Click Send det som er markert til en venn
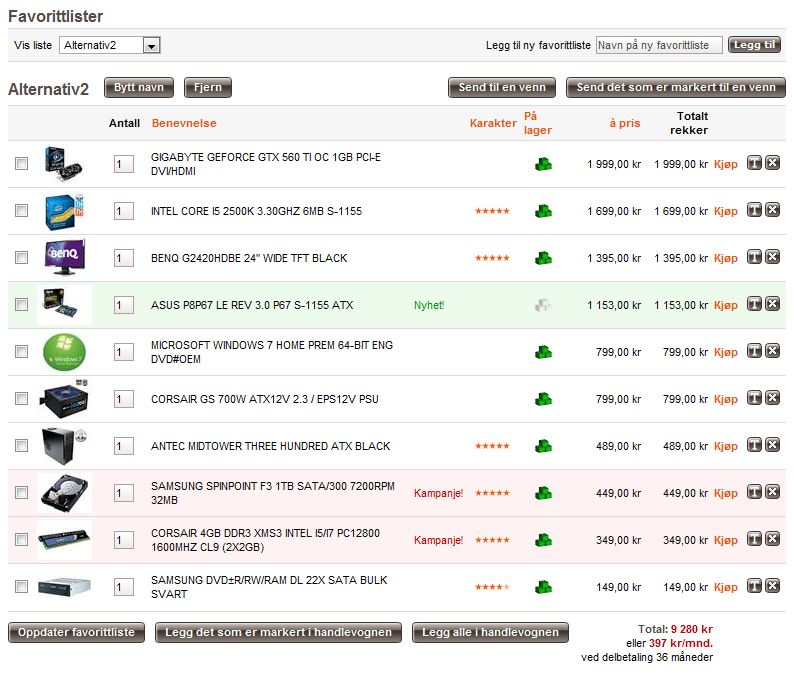Viewport: 794px width, 675px height. (x=676, y=87)
